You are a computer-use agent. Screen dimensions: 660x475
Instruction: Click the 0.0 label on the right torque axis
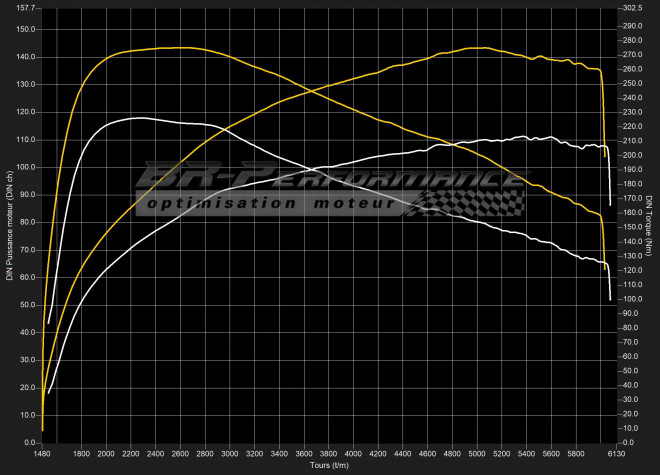625,442
